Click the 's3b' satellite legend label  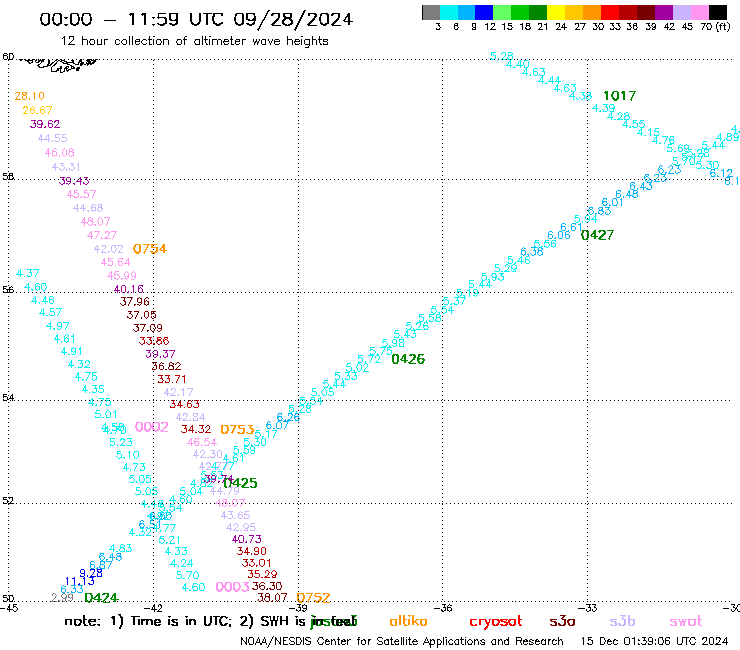[622, 621]
